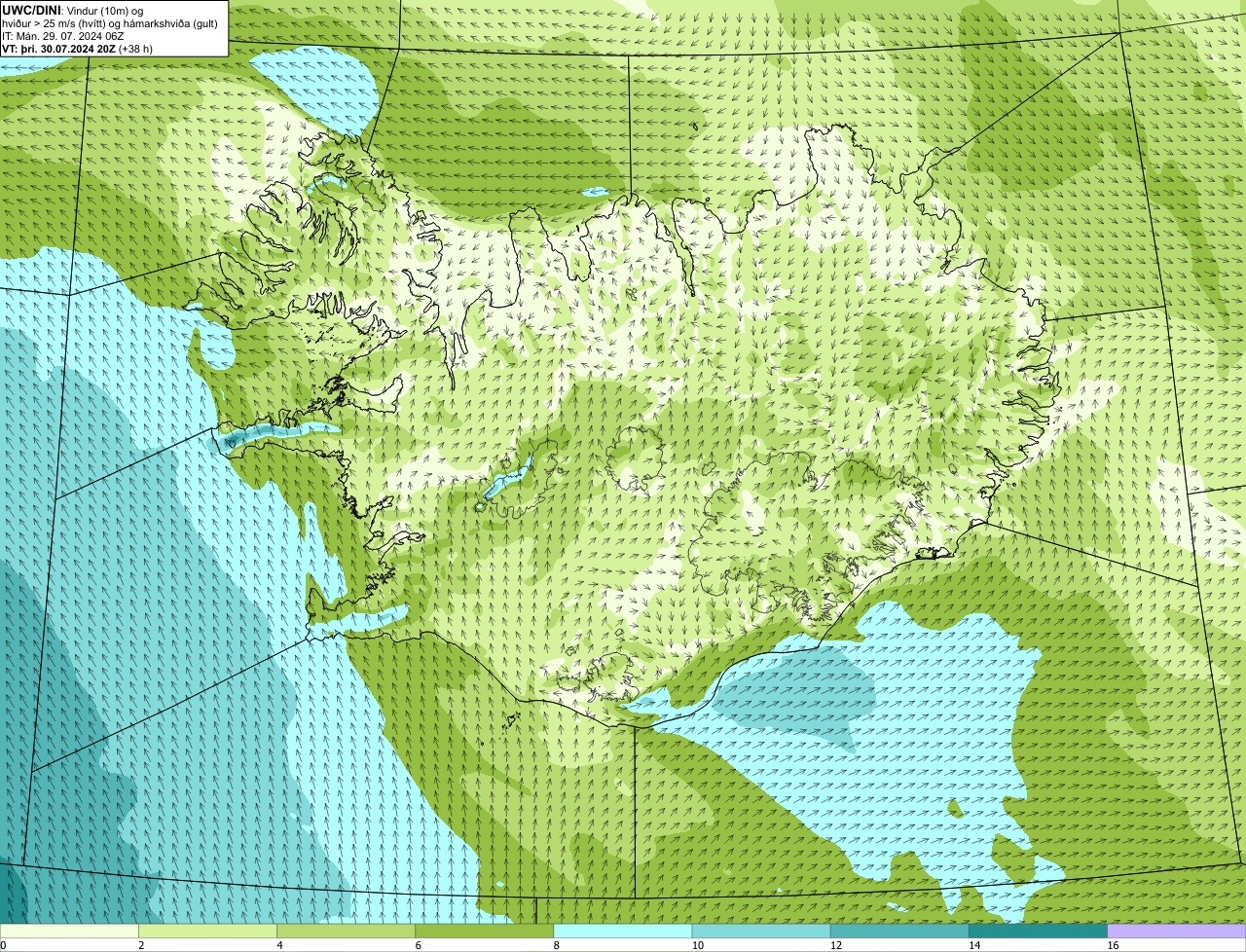Click the legend scale label "10"
The image size is (1246, 952).
[697, 945]
